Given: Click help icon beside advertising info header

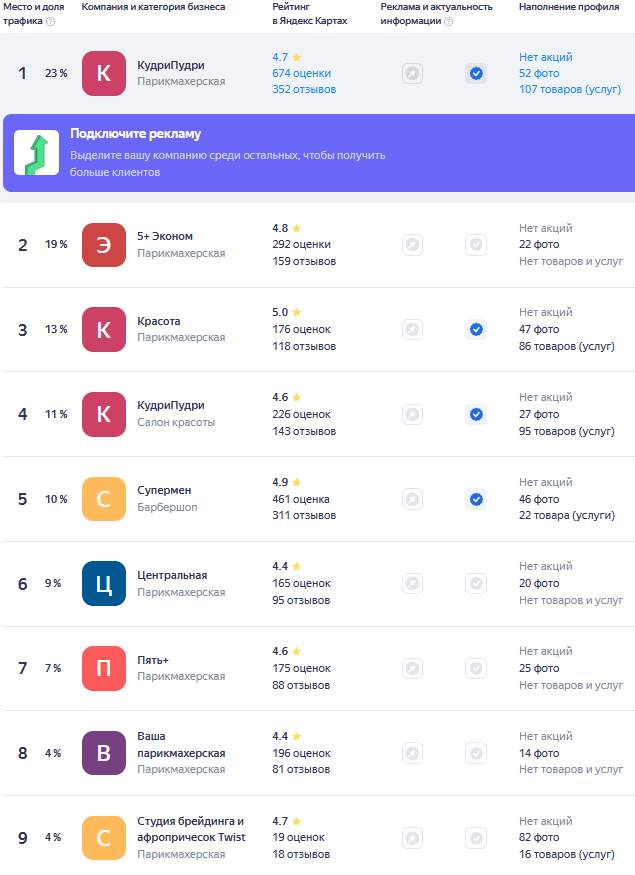Looking at the screenshot, I should tap(448, 21).
